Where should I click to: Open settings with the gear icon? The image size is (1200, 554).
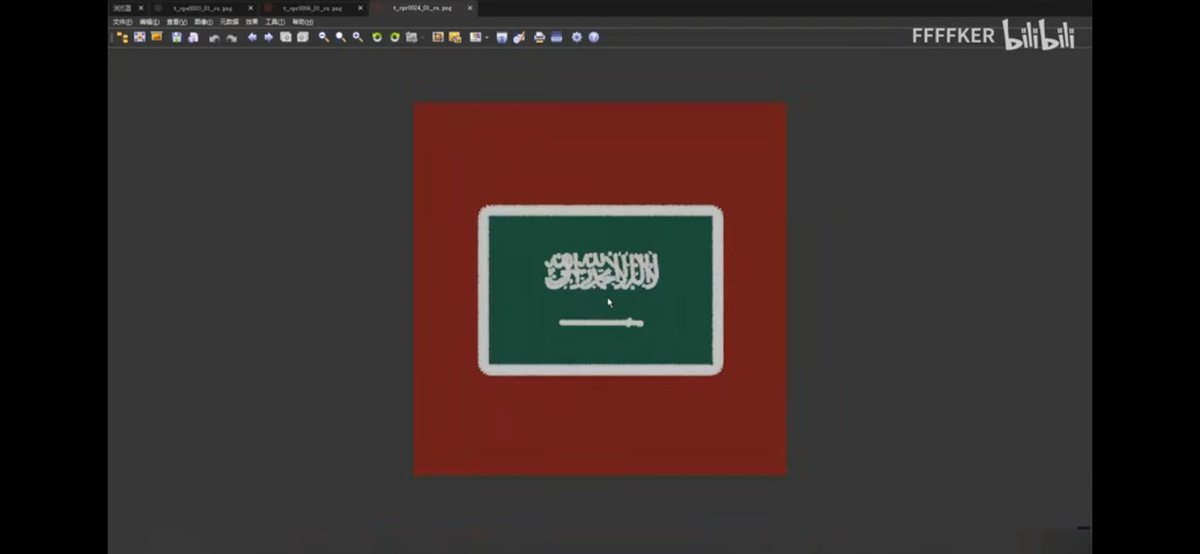click(x=577, y=37)
